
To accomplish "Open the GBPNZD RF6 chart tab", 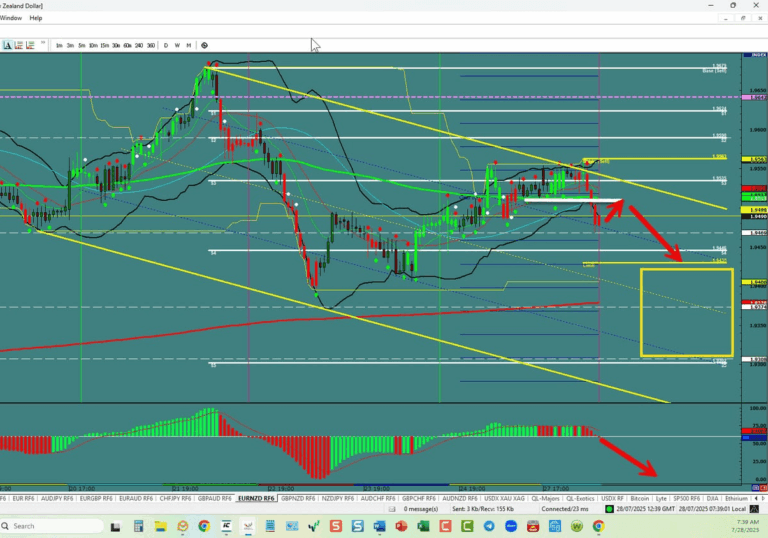I will coord(298,498).
